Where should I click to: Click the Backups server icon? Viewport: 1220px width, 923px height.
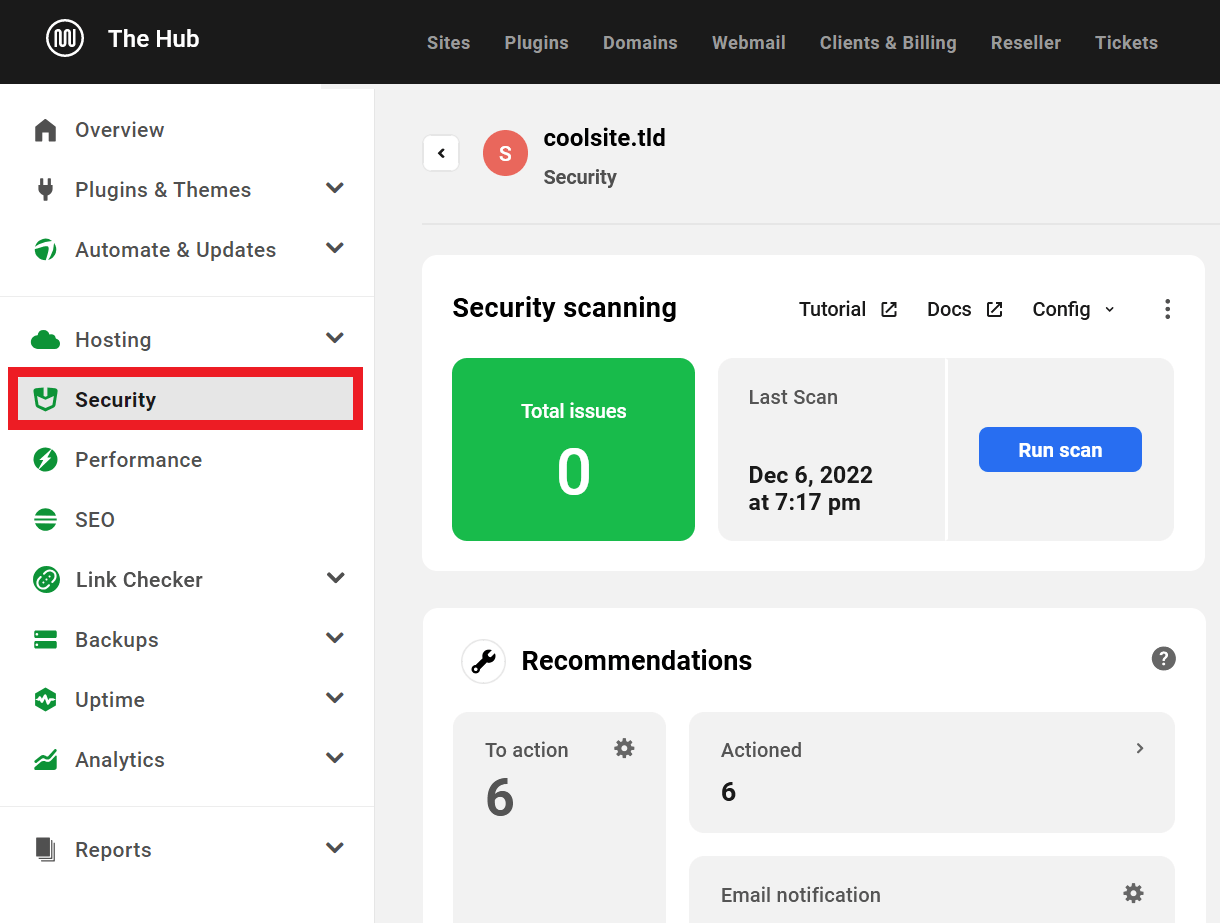point(45,640)
